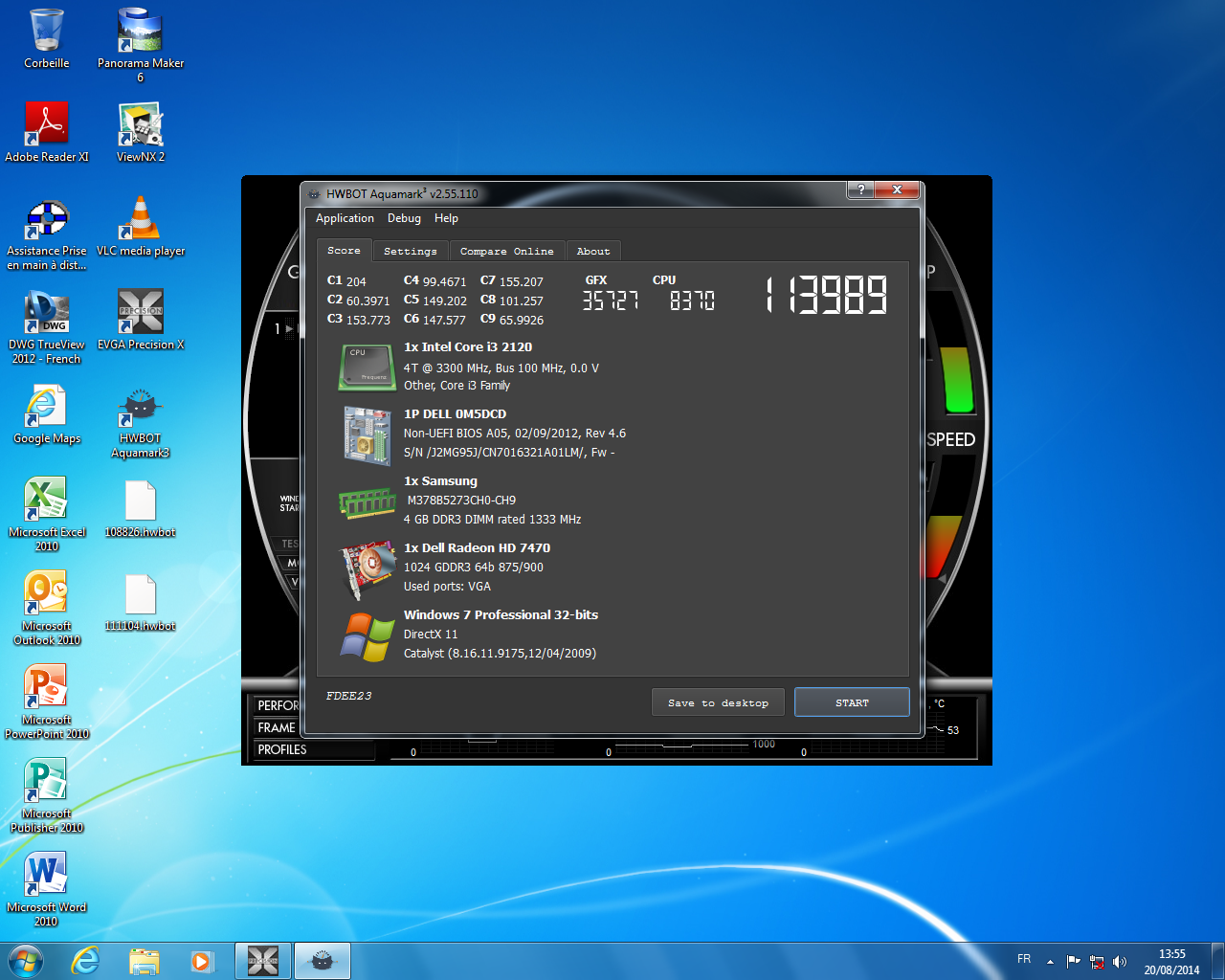Image resolution: width=1225 pixels, height=980 pixels.
Task: Open the Application menu
Action: 345,218
